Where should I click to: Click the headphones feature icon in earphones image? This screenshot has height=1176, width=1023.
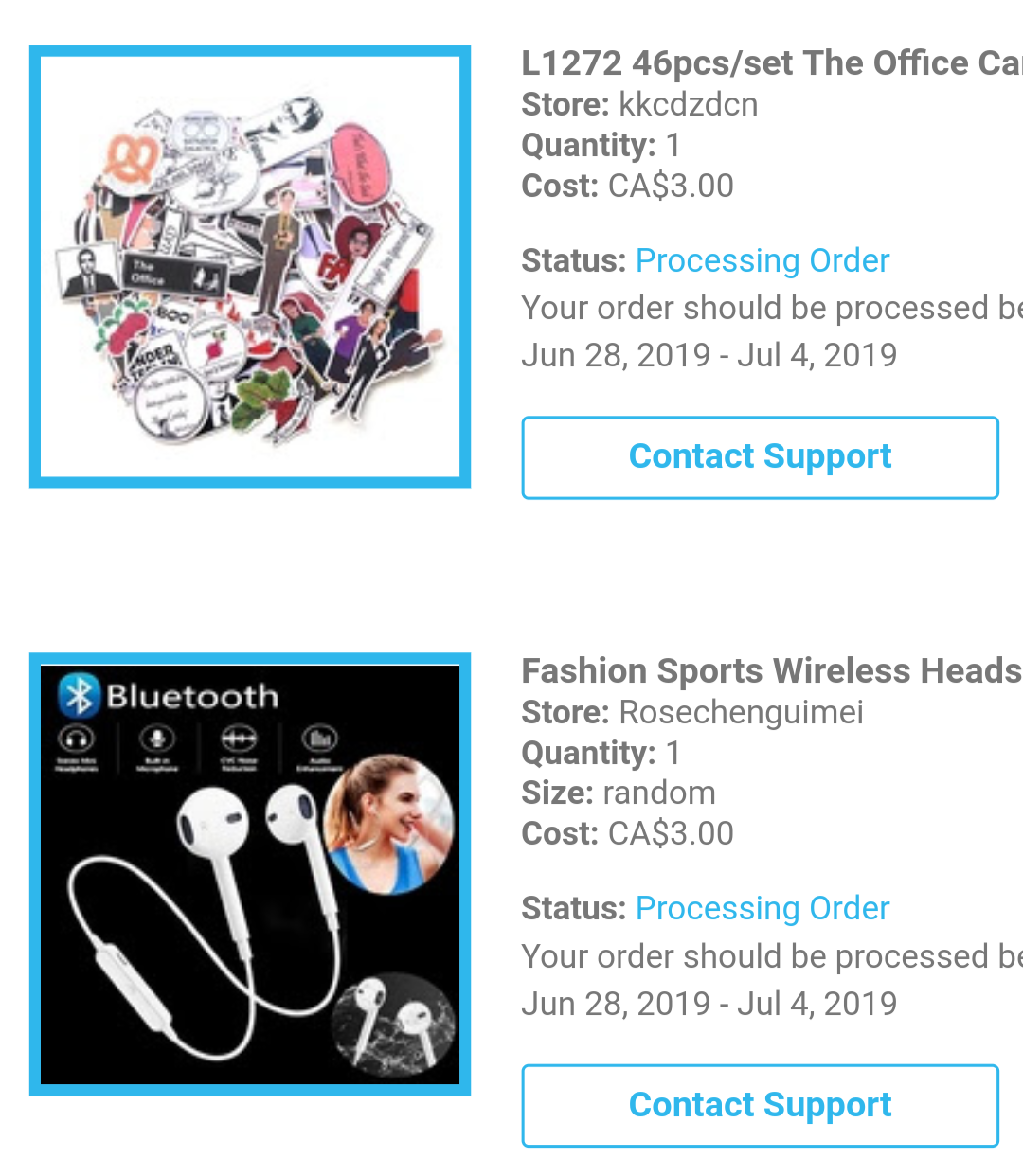point(77,738)
